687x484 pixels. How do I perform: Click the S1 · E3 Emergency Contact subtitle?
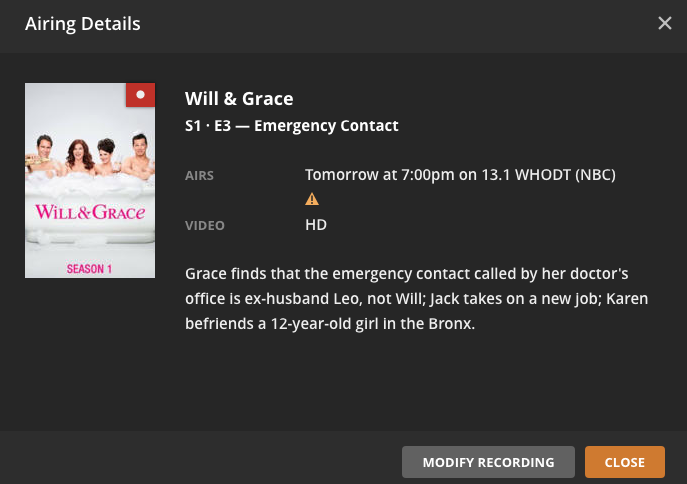[291, 126]
